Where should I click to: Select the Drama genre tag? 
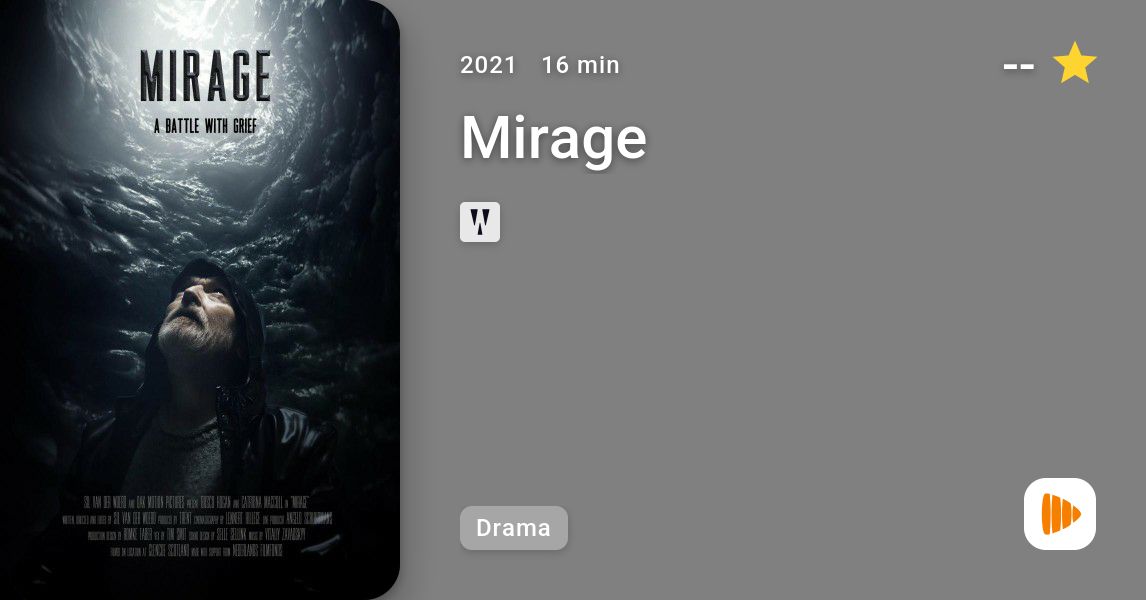(514, 528)
